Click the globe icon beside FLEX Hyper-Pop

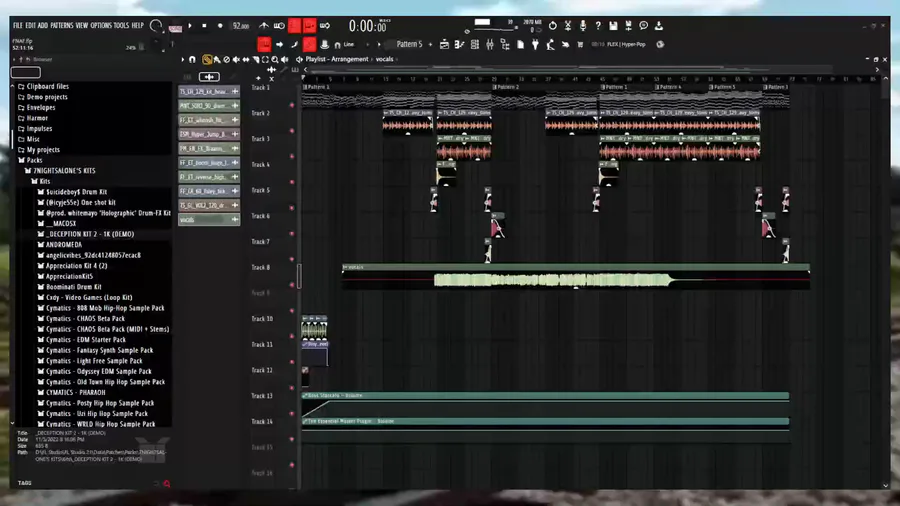tap(660, 44)
